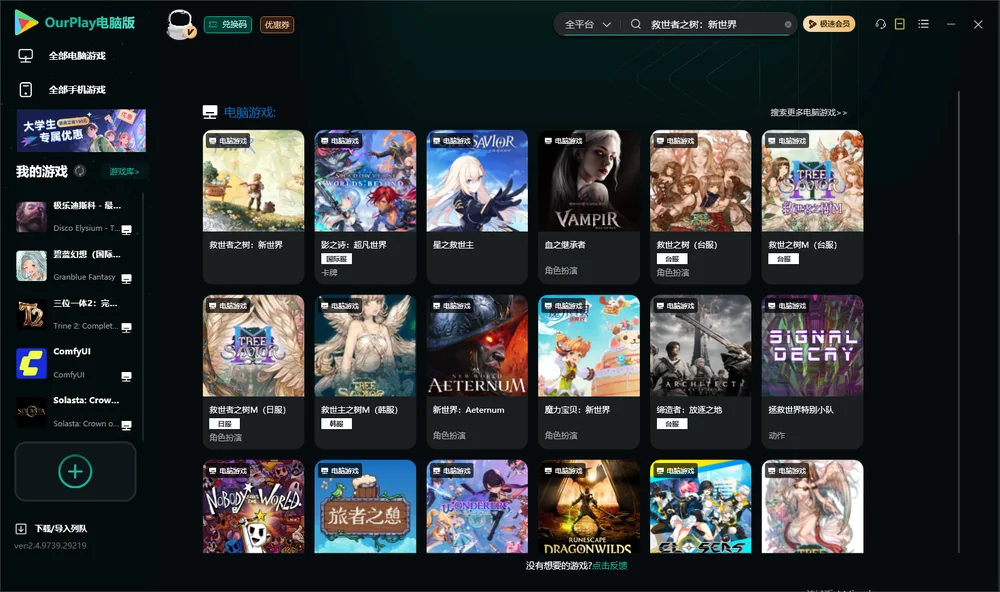This screenshot has width=1000, height=592.
Task: Open the Closers game card
Action: tap(700, 507)
